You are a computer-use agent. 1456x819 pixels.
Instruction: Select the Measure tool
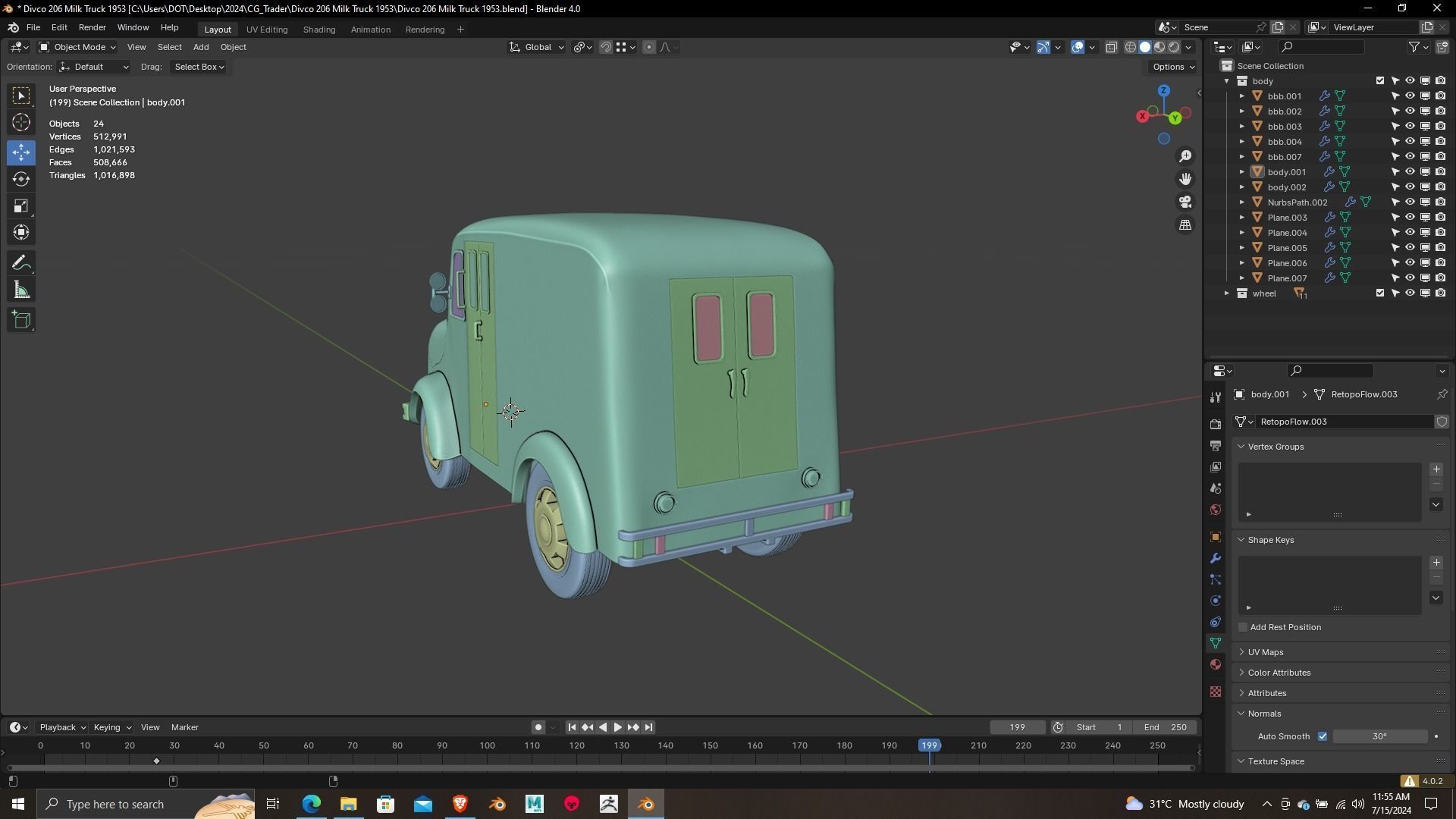point(21,290)
